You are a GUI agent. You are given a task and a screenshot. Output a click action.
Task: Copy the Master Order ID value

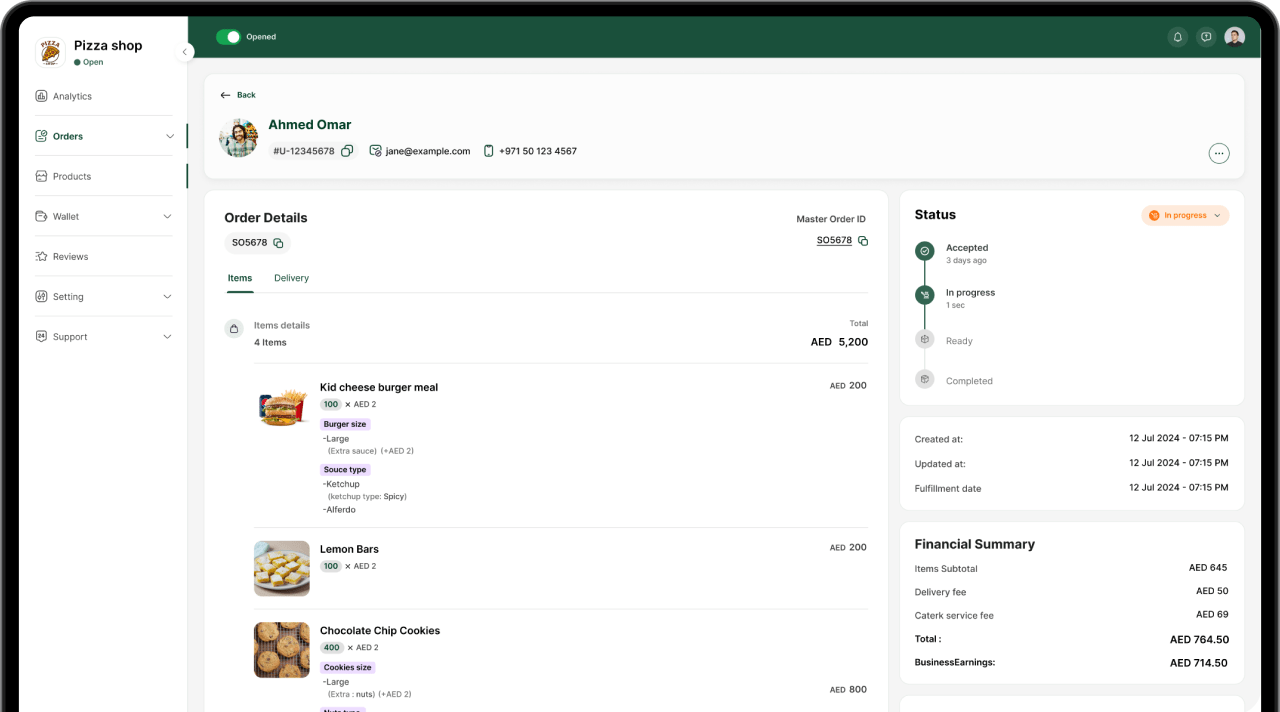point(863,241)
